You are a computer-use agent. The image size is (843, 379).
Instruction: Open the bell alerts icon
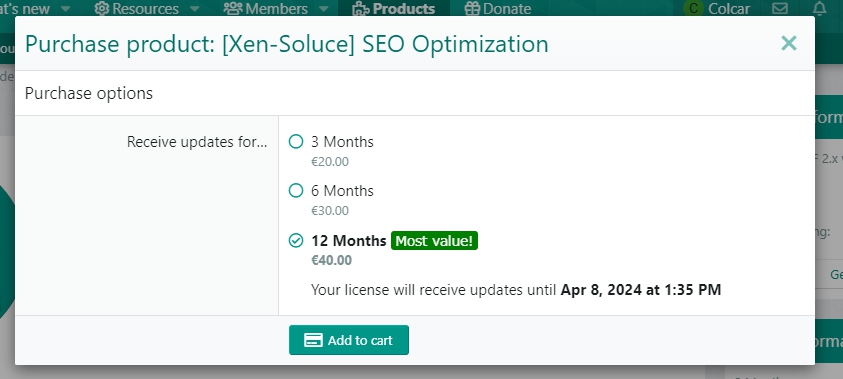pos(819,9)
